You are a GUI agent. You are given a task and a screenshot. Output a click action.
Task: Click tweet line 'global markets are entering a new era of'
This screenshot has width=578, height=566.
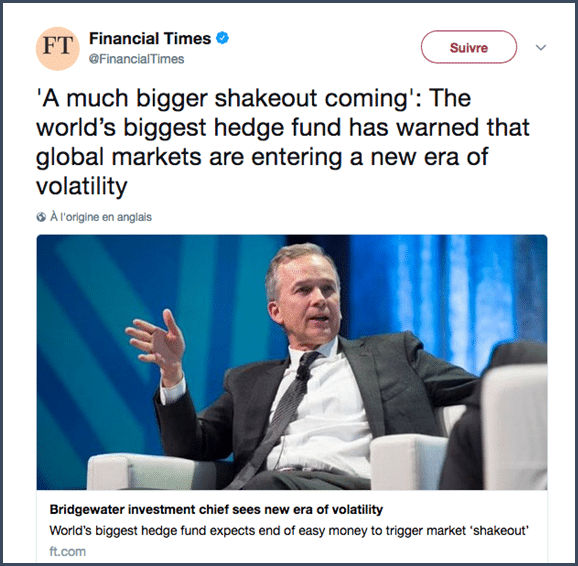coord(262,157)
